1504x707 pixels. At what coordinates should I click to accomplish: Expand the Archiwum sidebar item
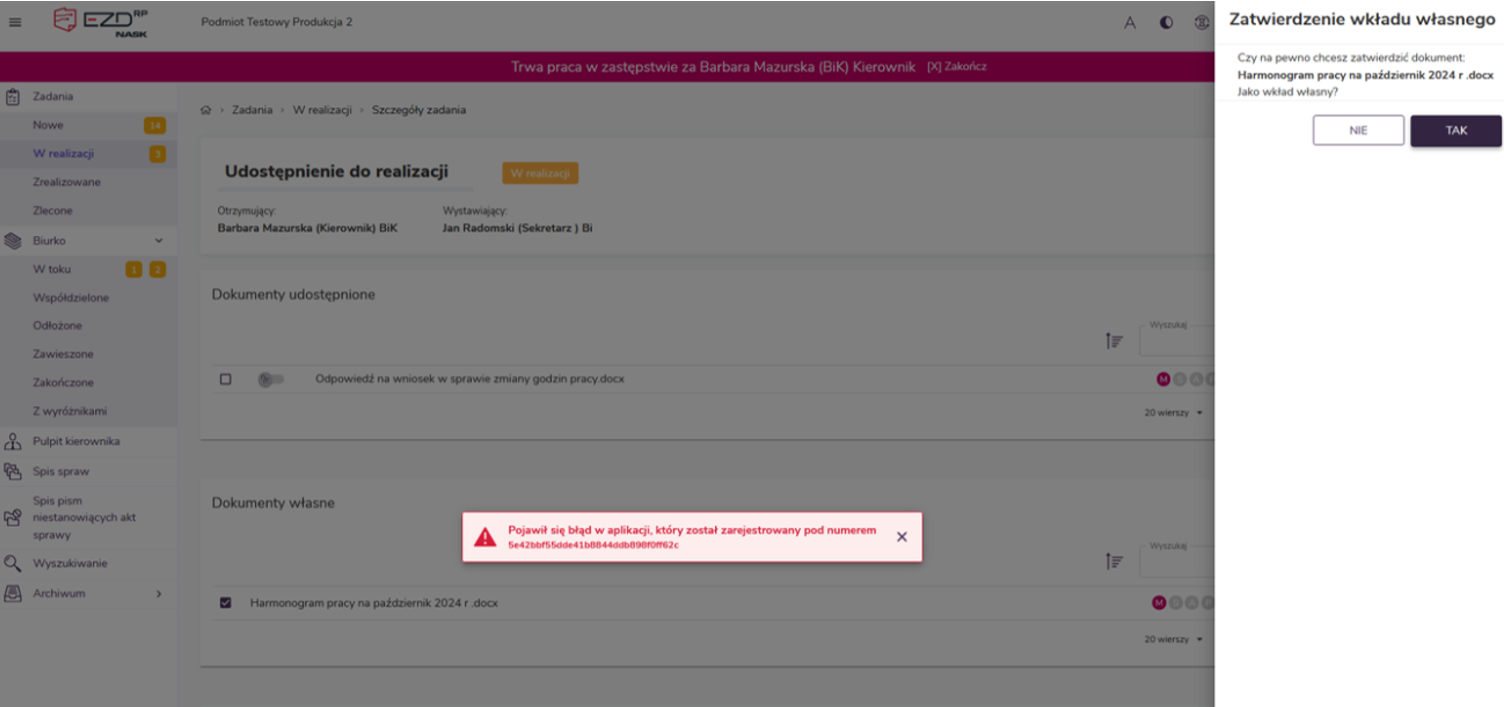[158, 594]
